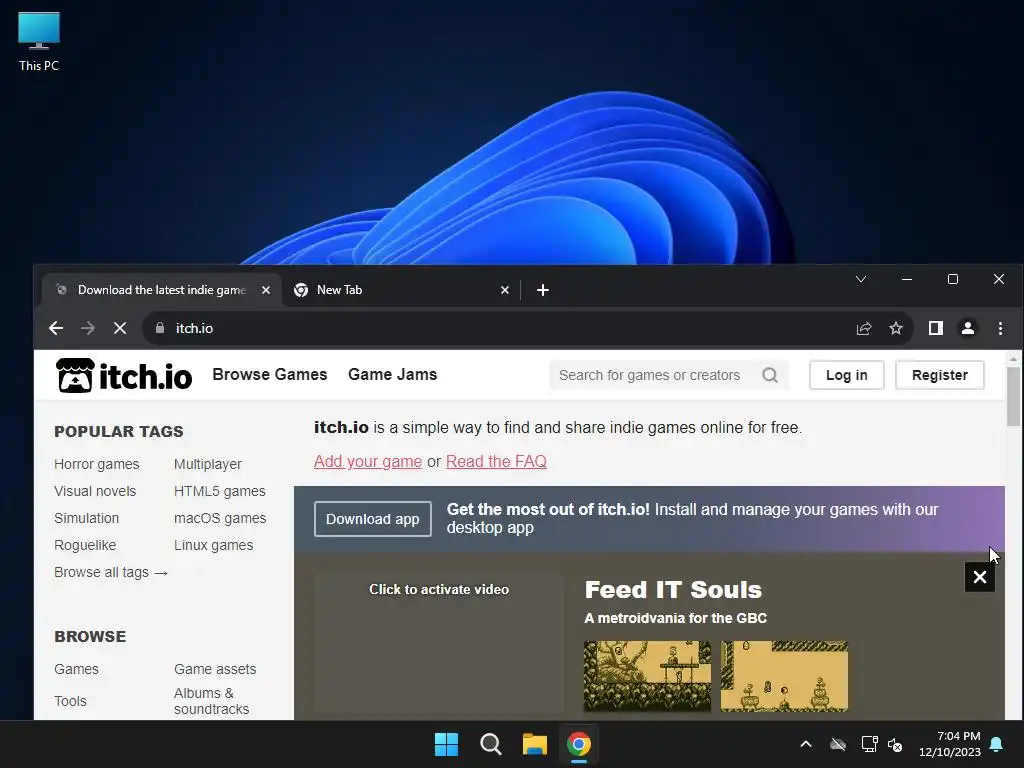Stop loading the page
Viewport: 1024px width, 768px height.
(x=120, y=328)
